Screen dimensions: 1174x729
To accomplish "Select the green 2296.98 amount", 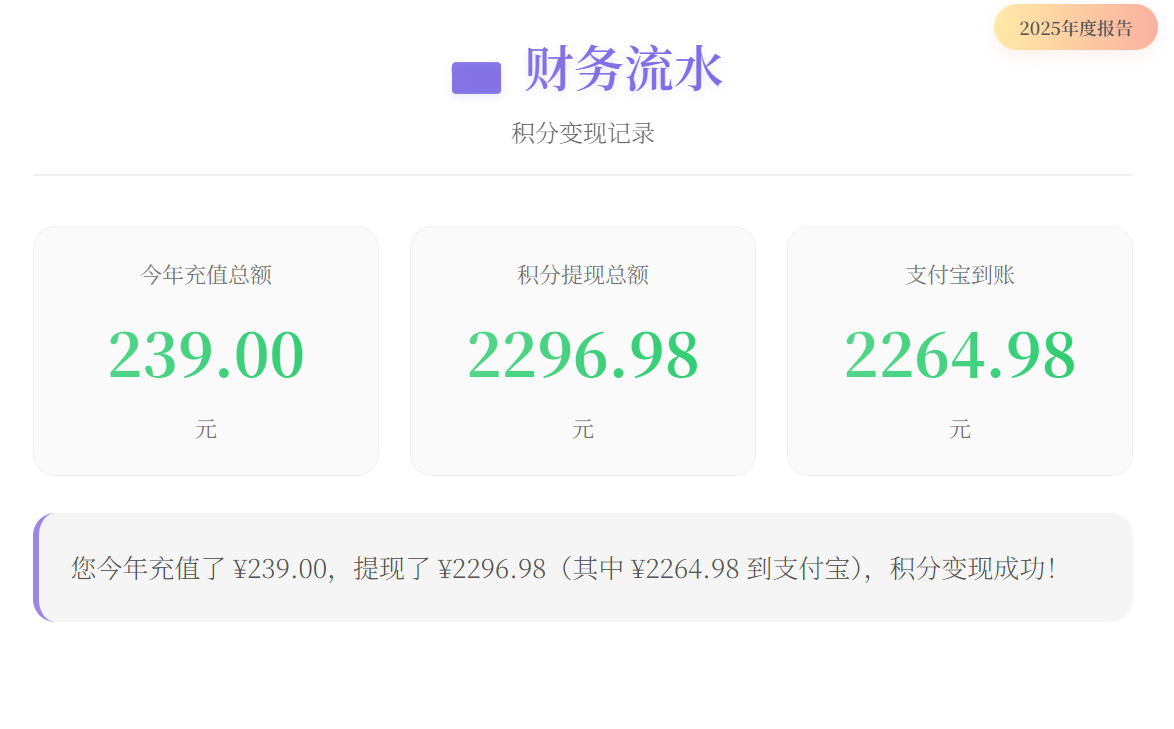I will [x=583, y=355].
